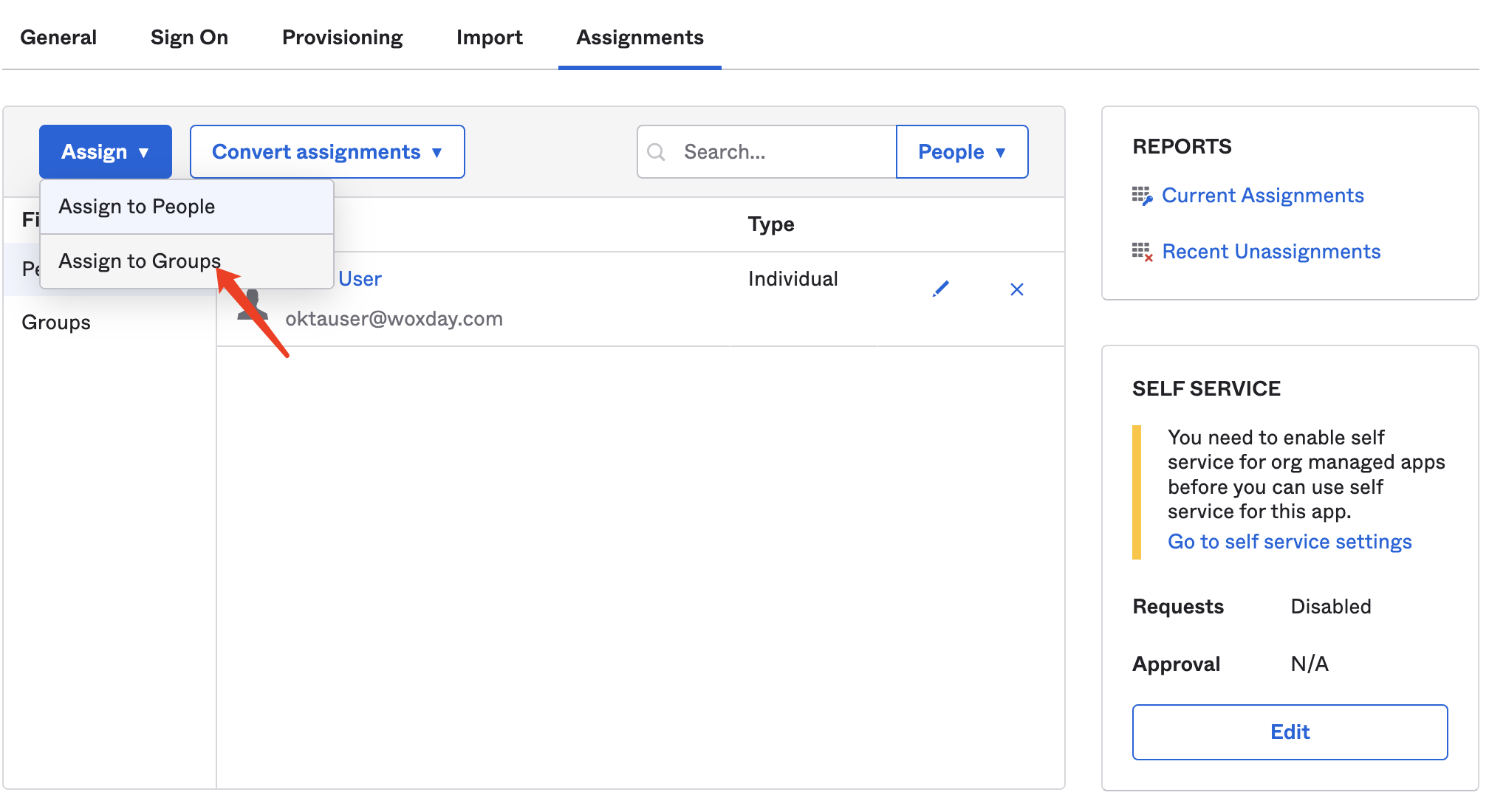Click the SELF SERVICE heading

point(1206,389)
